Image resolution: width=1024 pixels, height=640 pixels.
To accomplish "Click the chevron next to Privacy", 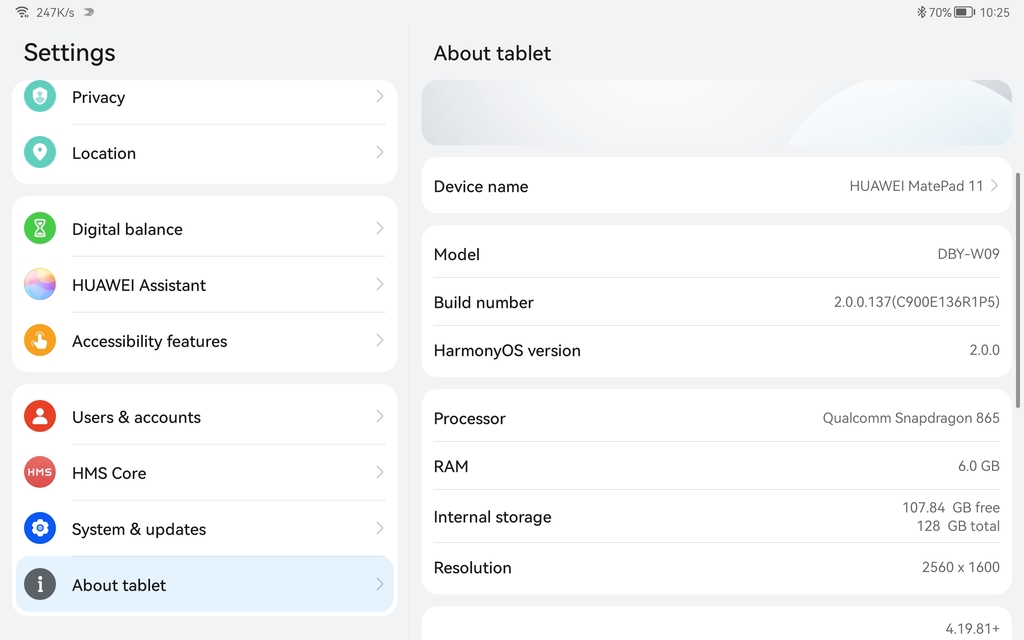I will 378,97.
